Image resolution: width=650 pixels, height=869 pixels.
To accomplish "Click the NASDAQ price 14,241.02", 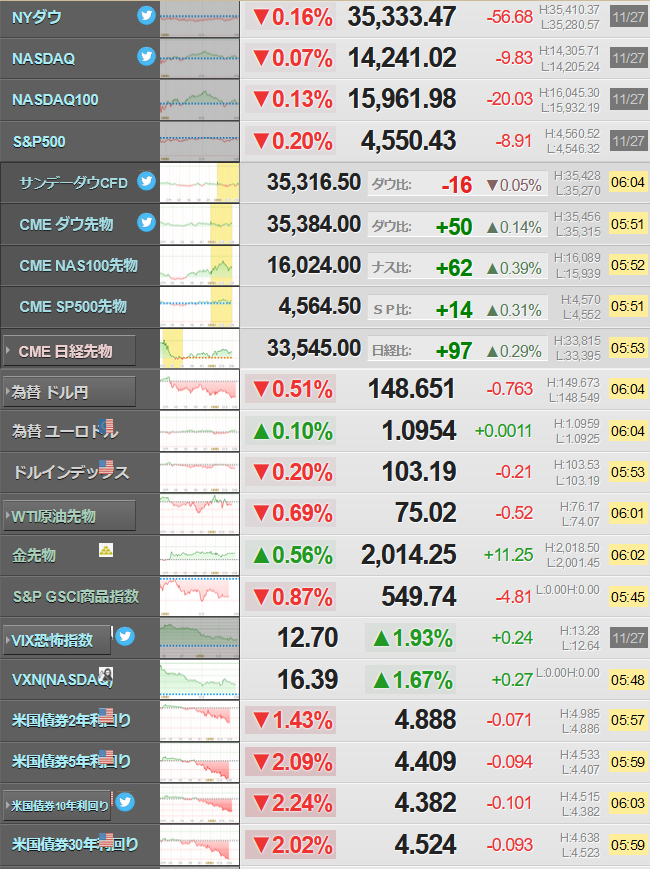I will [x=402, y=58].
